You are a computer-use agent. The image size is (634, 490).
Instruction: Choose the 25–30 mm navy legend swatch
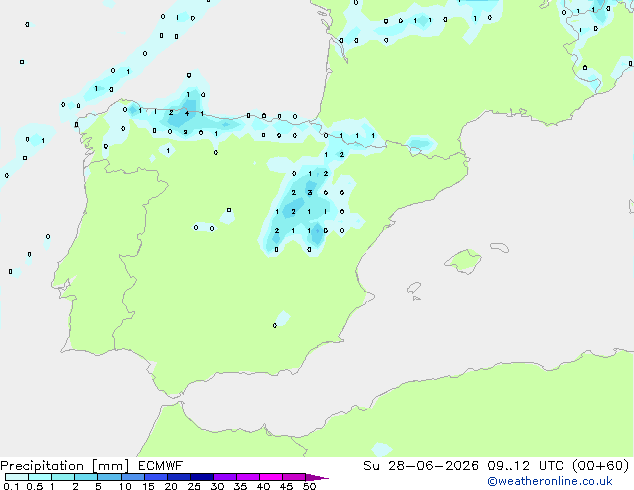[201, 477]
